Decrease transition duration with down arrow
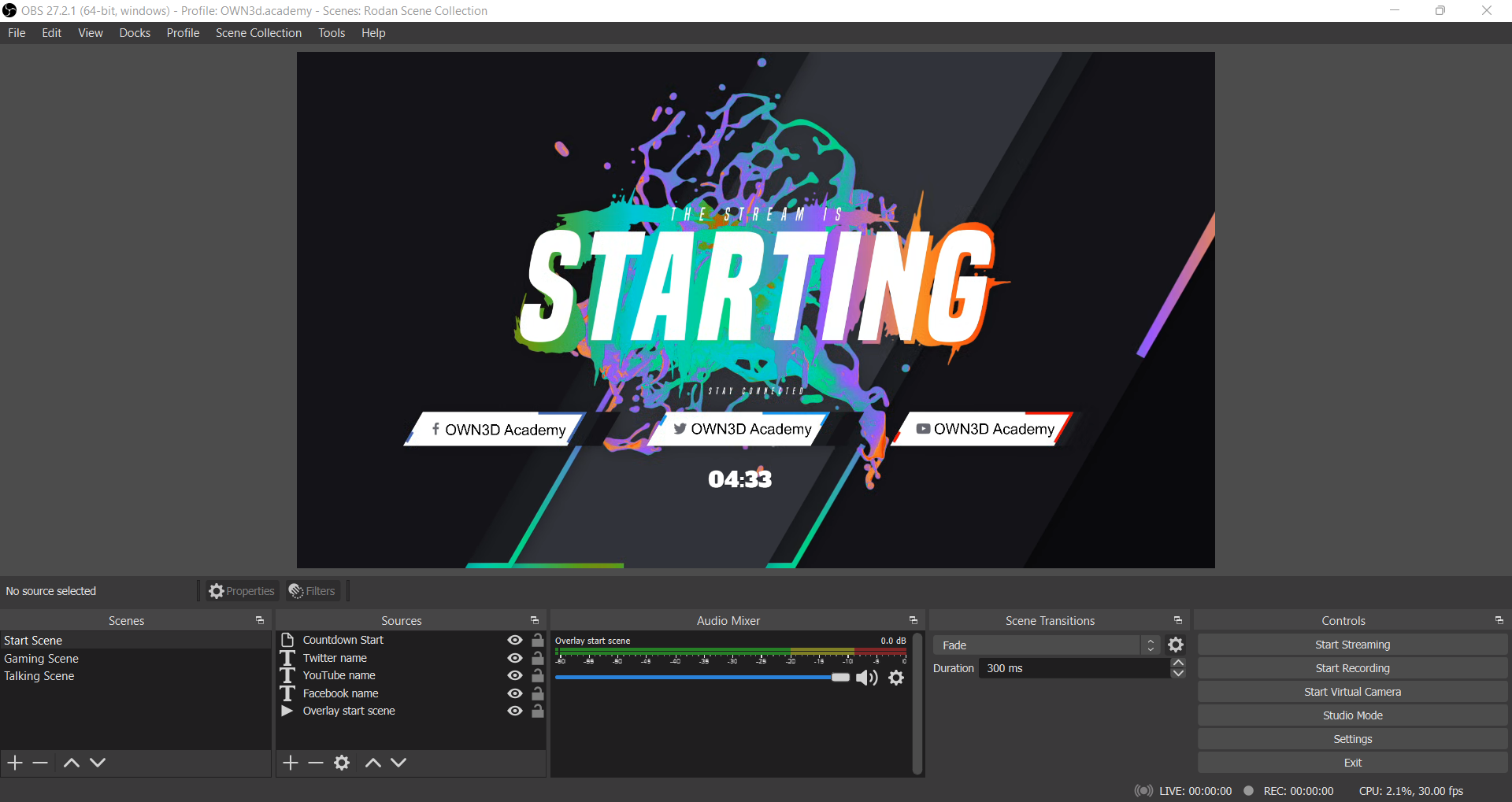The height and width of the screenshot is (802, 1512). tap(1178, 674)
